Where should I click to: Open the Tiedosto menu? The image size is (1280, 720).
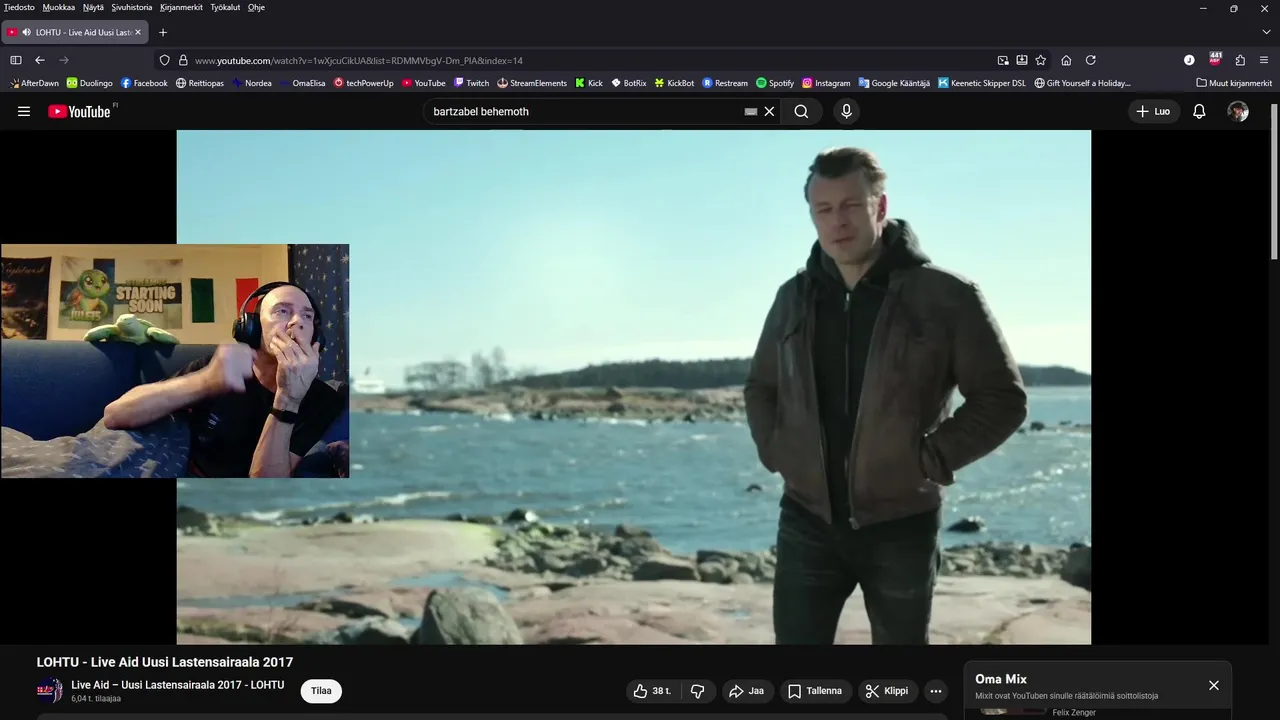click(x=19, y=7)
